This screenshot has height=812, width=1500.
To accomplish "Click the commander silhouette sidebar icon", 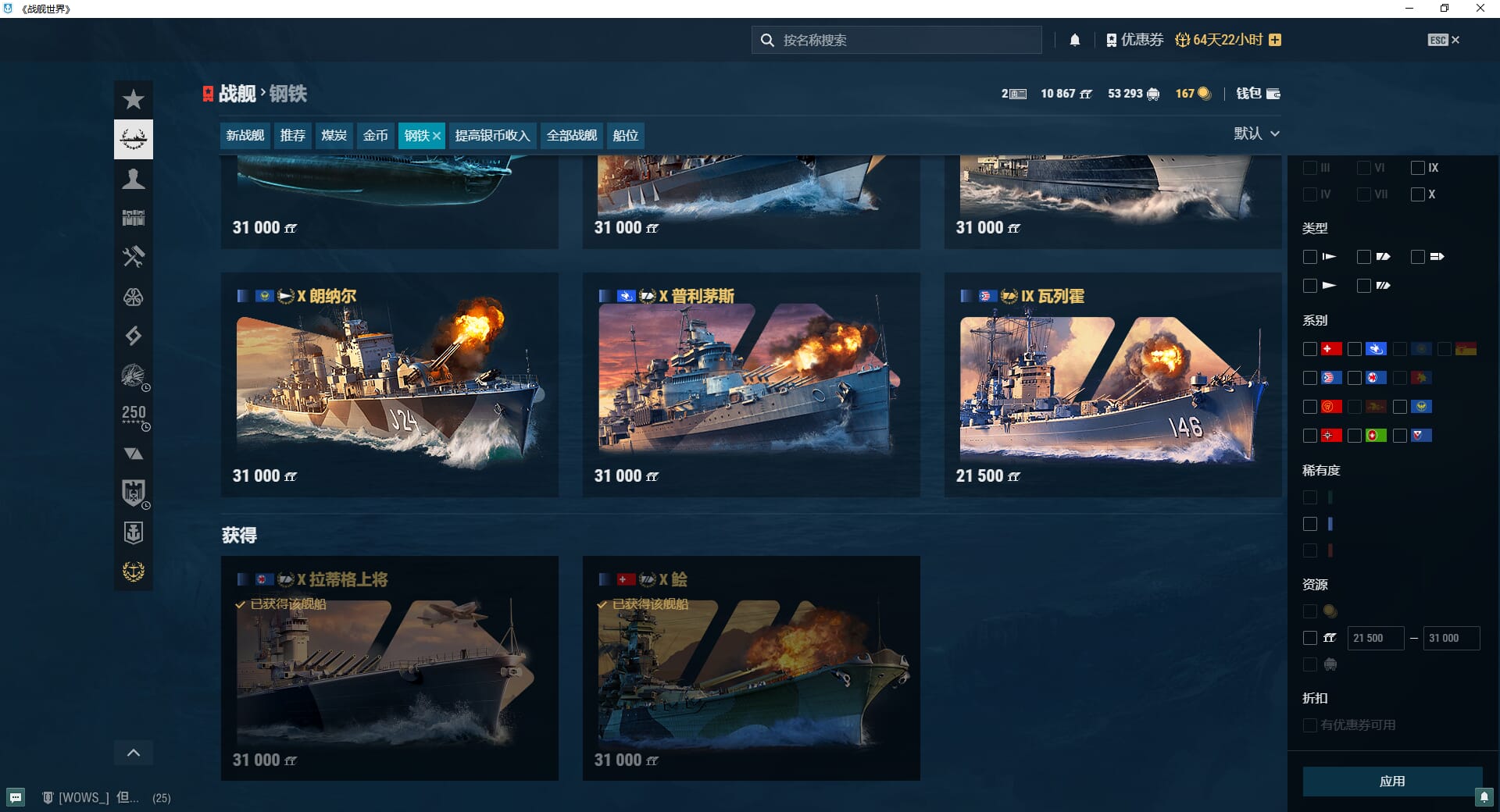I will (x=134, y=179).
